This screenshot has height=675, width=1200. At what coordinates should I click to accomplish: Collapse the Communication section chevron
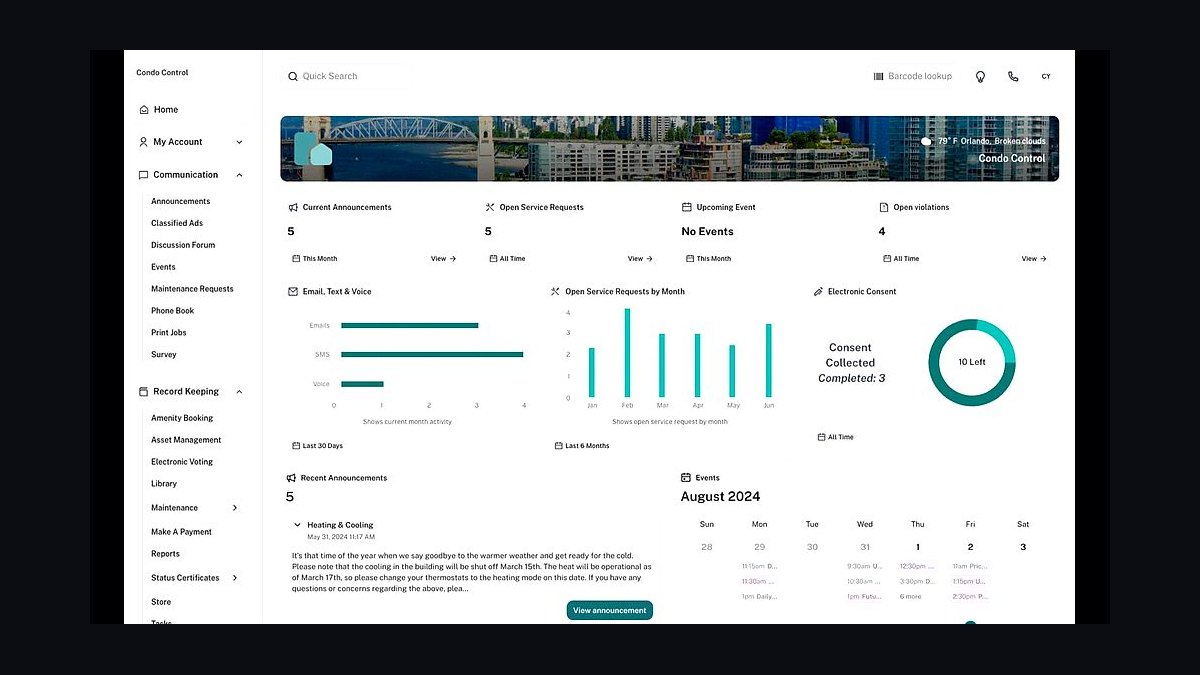[239, 175]
